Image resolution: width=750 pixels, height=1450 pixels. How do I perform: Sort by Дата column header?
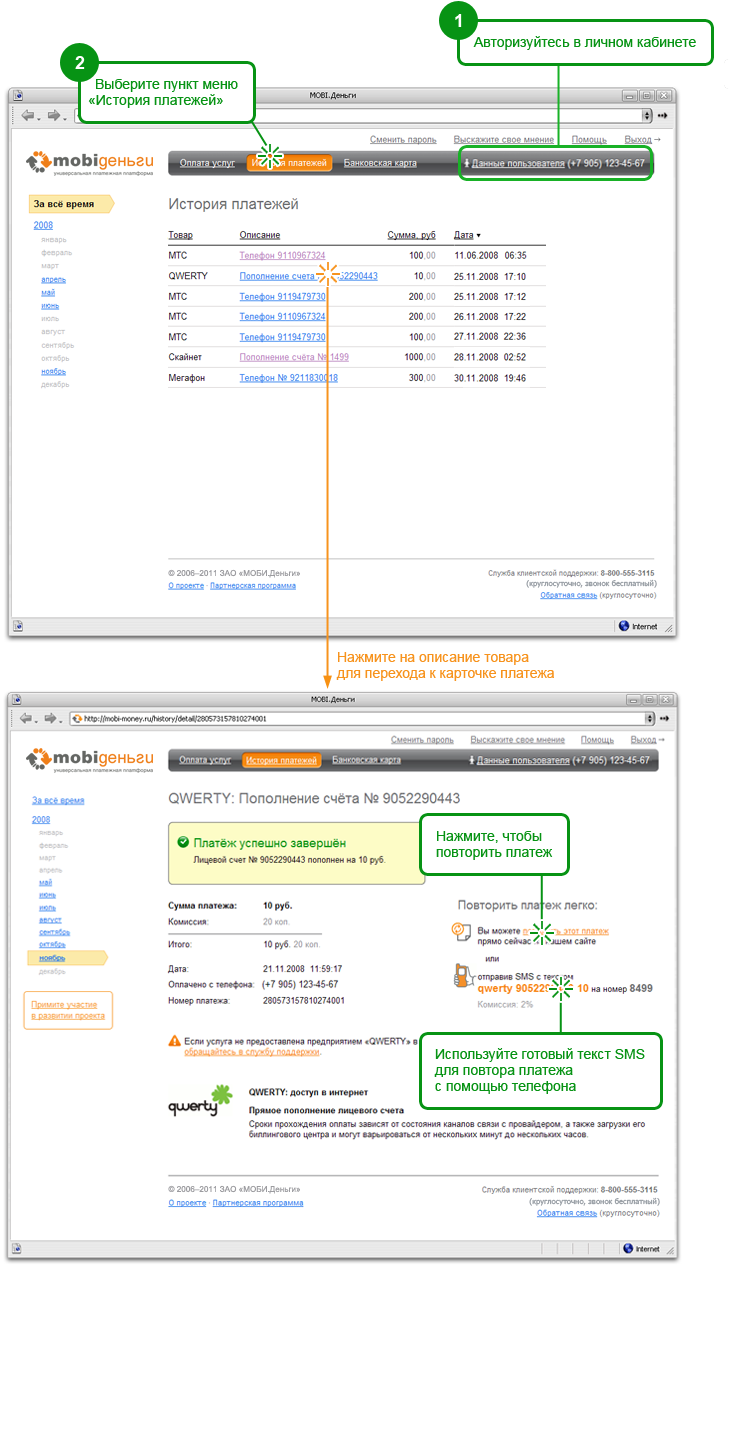[464, 235]
